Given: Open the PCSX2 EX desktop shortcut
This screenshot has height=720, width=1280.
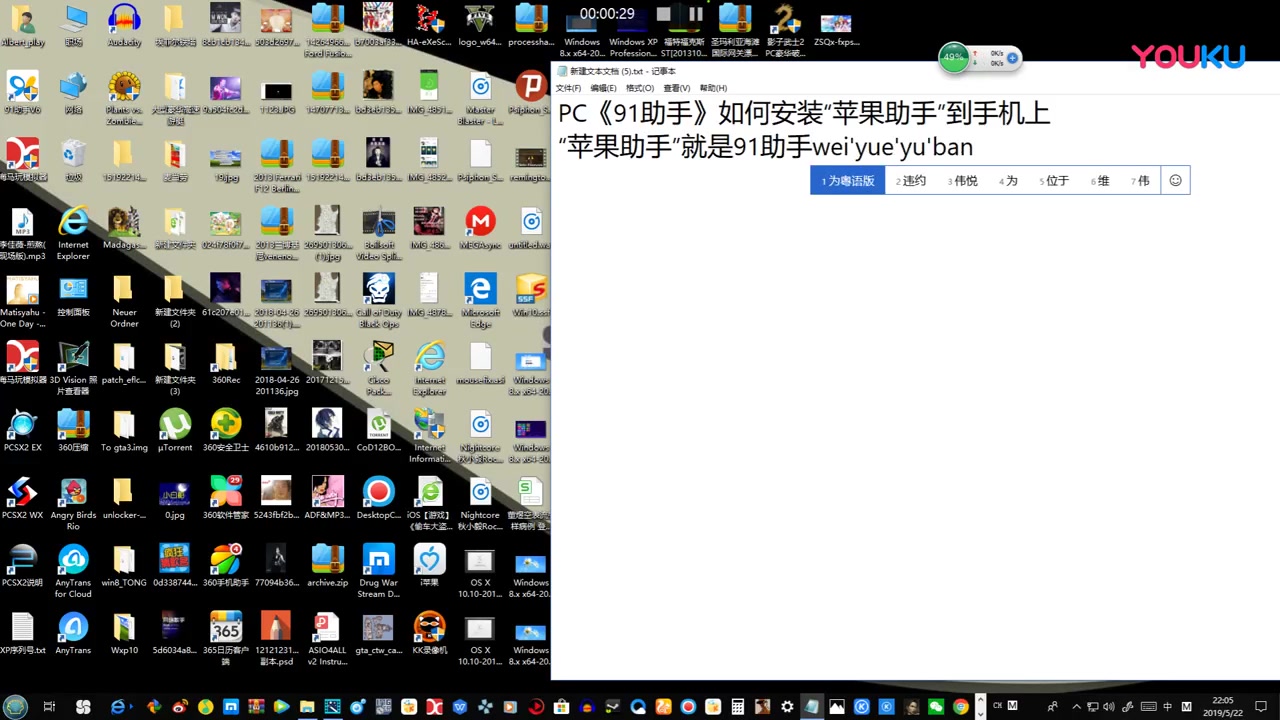Looking at the screenshot, I should coord(22,431).
